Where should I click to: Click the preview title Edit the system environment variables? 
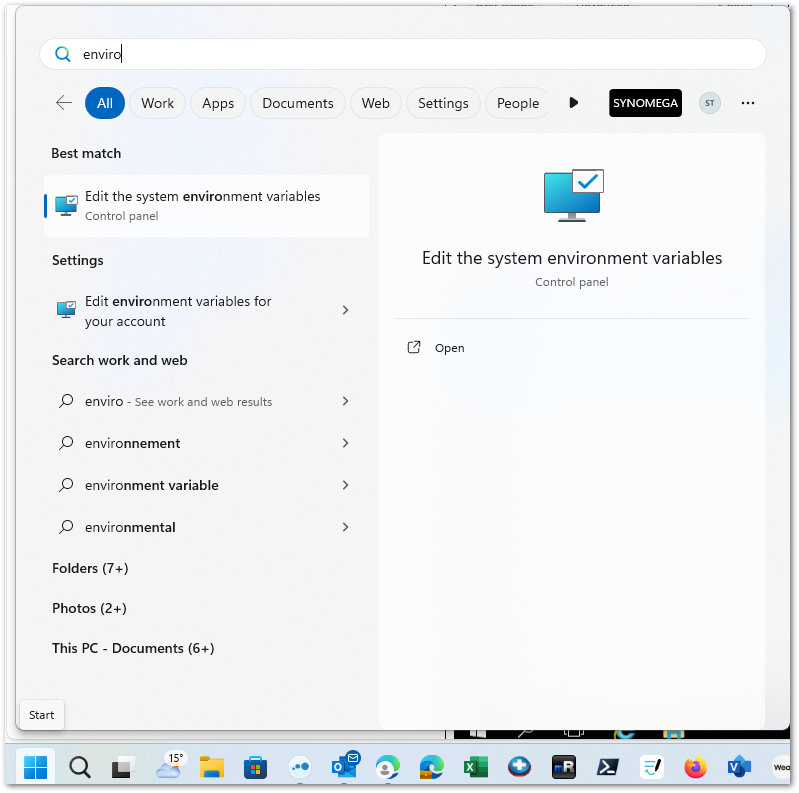click(572, 258)
